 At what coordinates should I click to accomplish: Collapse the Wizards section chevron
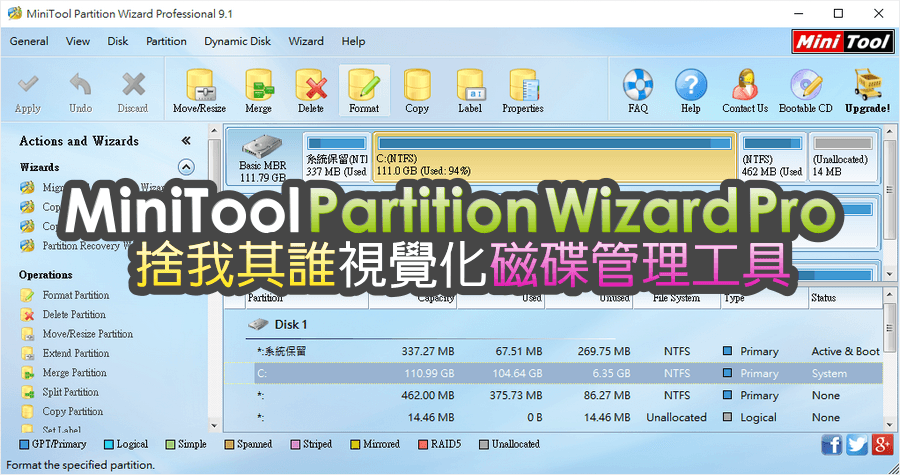click(x=185, y=167)
